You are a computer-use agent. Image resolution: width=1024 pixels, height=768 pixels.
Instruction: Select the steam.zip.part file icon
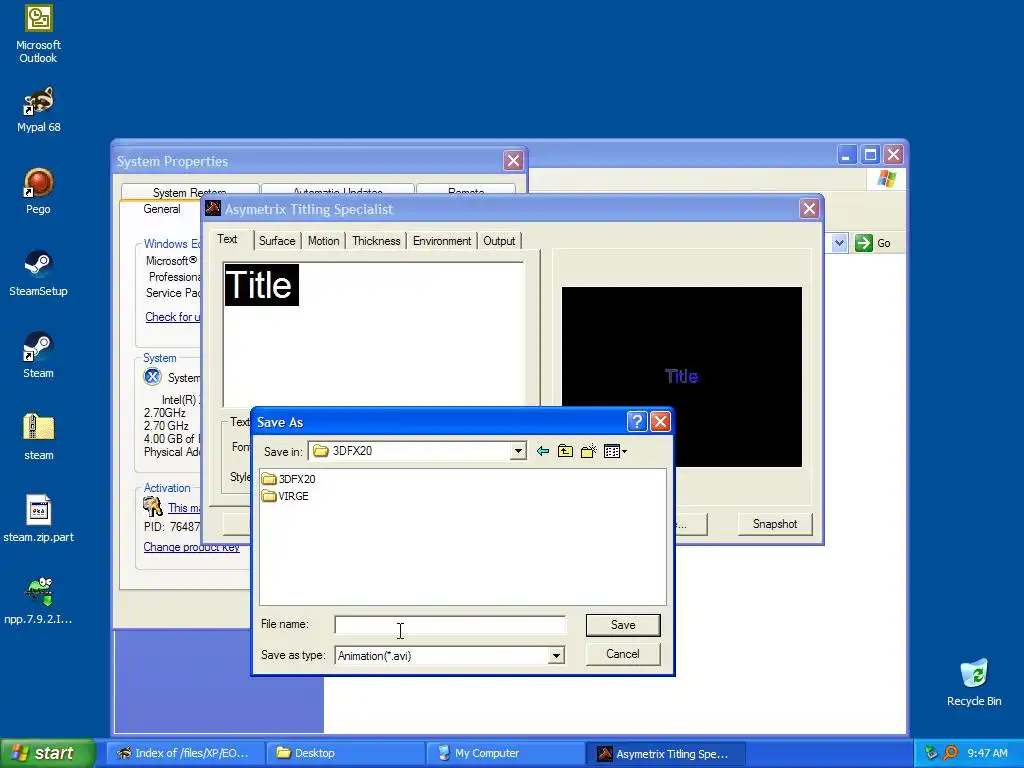tap(39, 519)
